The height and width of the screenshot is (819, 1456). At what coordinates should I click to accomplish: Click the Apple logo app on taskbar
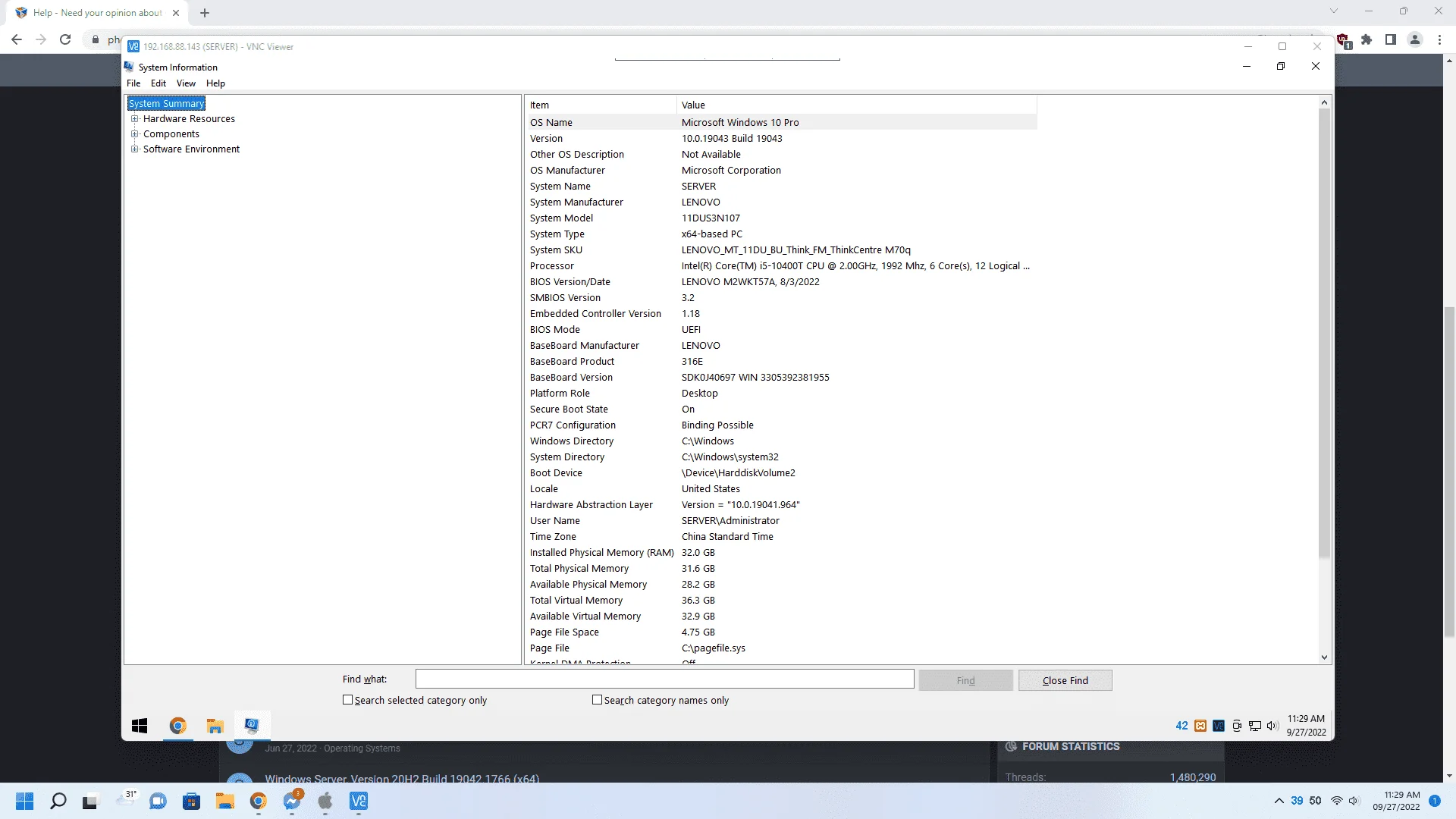coord(325,801)
